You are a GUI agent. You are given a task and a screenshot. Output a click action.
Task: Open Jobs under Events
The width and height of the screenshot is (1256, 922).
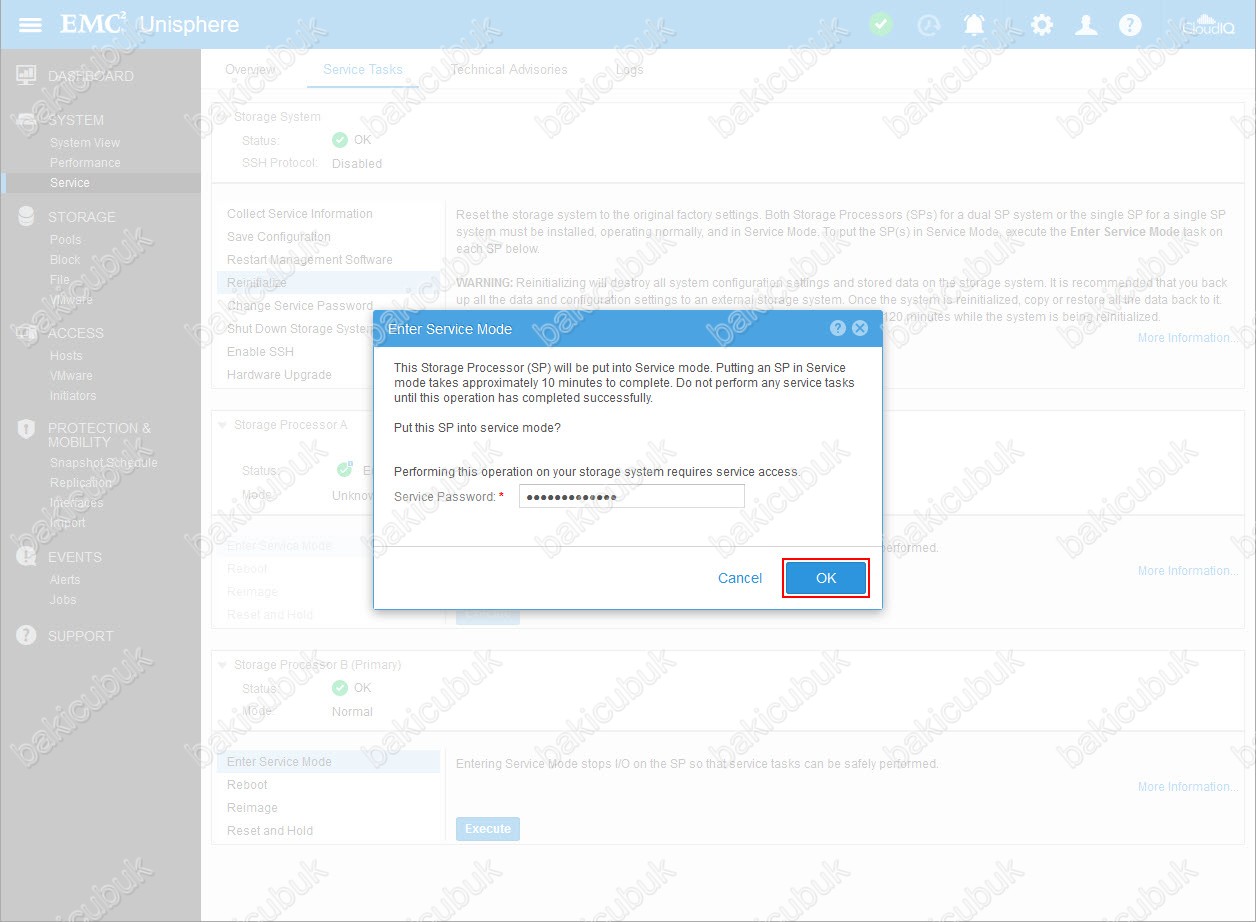coord(63,600)
